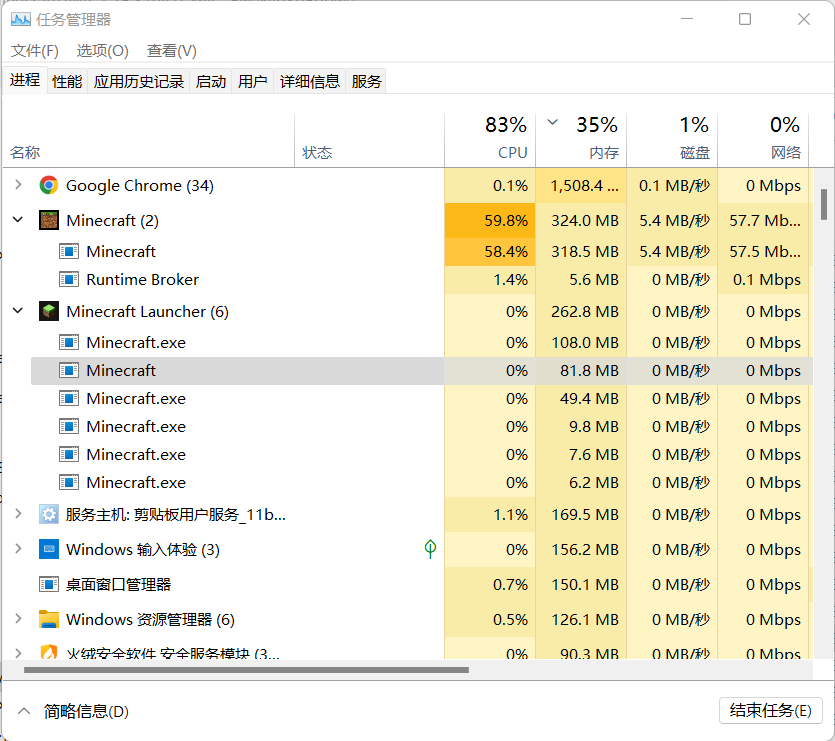Click the 1.4% CPU cell
This screenshot has width=835, height=741.
tap(490, 279)
